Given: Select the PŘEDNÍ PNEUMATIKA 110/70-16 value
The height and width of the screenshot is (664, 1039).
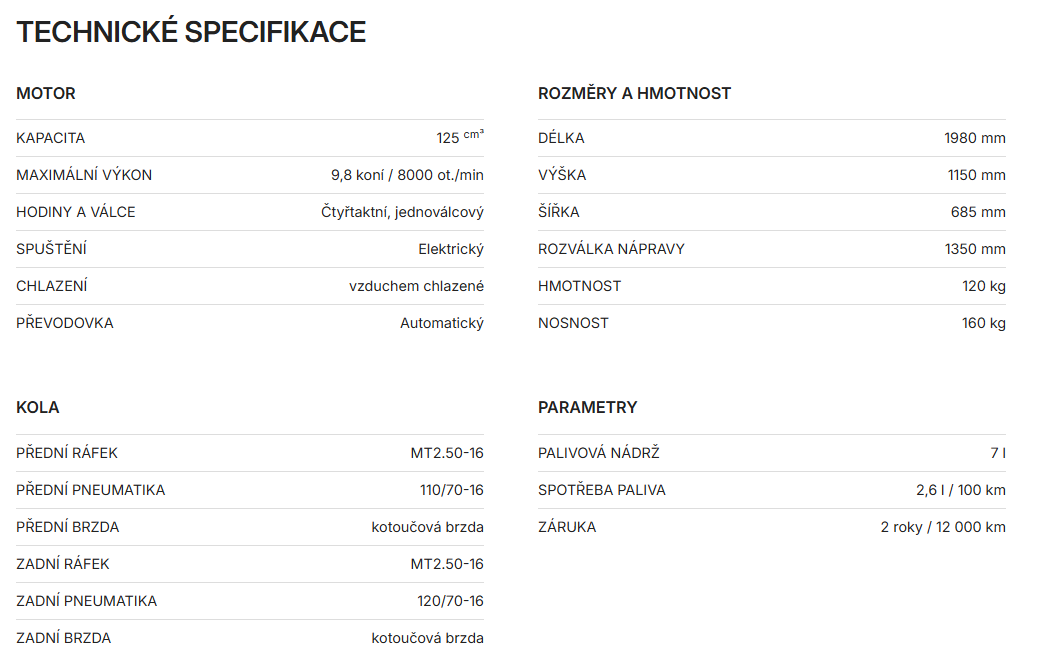Looking at the screenshot, I should tap(452, 490).
